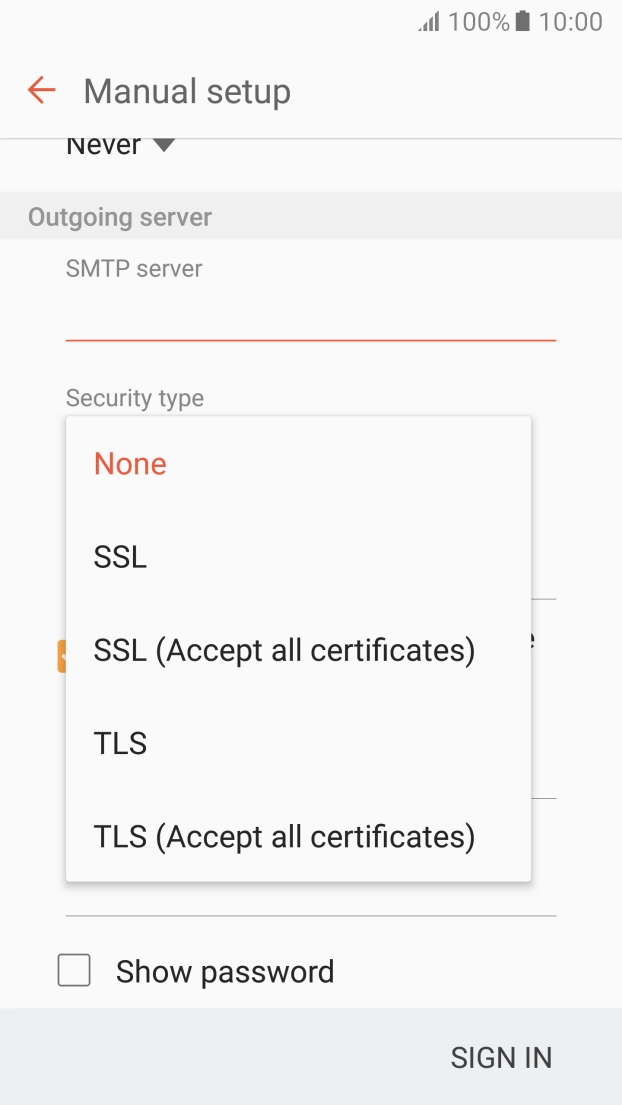Screen dimensions: 622x1105
Task: Click the Outgoing server section header
Action: pyautogui.click(x=120, y=216)
